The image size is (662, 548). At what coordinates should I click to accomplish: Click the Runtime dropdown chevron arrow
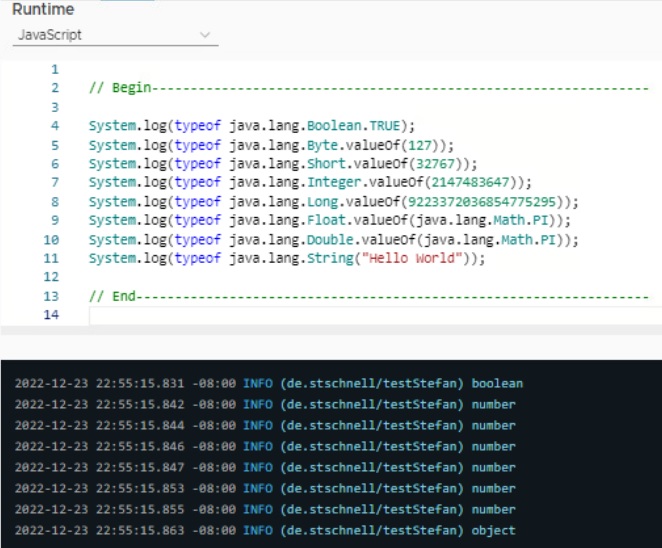click(x=205, y=35)
